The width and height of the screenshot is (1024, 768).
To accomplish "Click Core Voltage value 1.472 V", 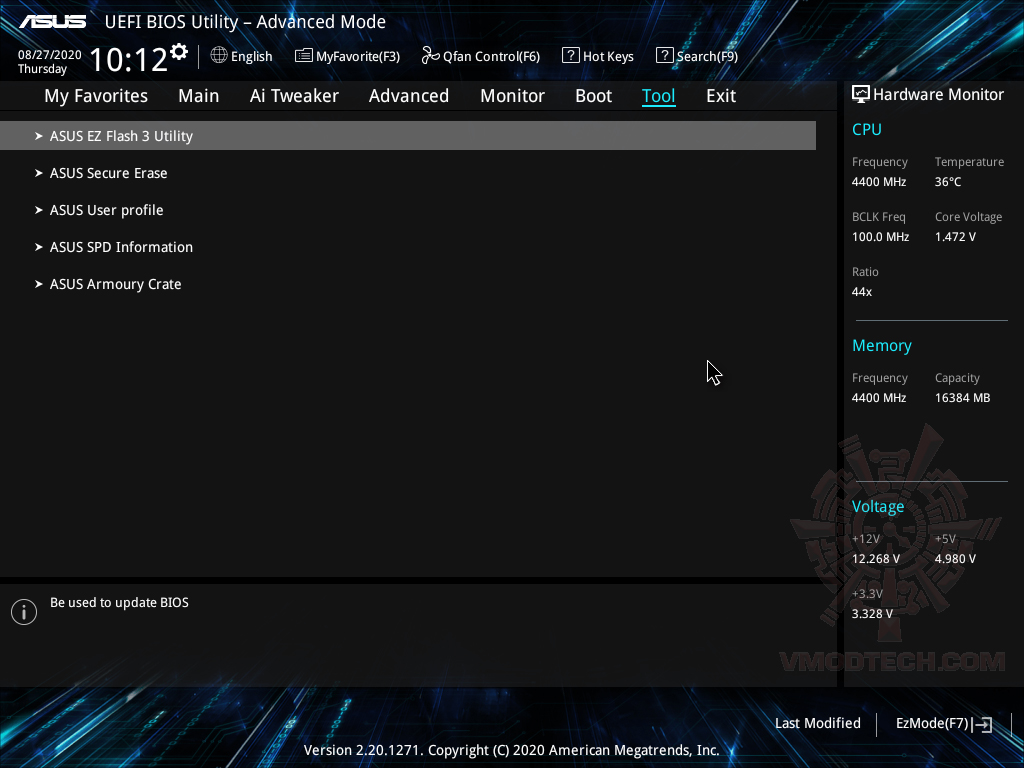I will click(x=955, y=236).
